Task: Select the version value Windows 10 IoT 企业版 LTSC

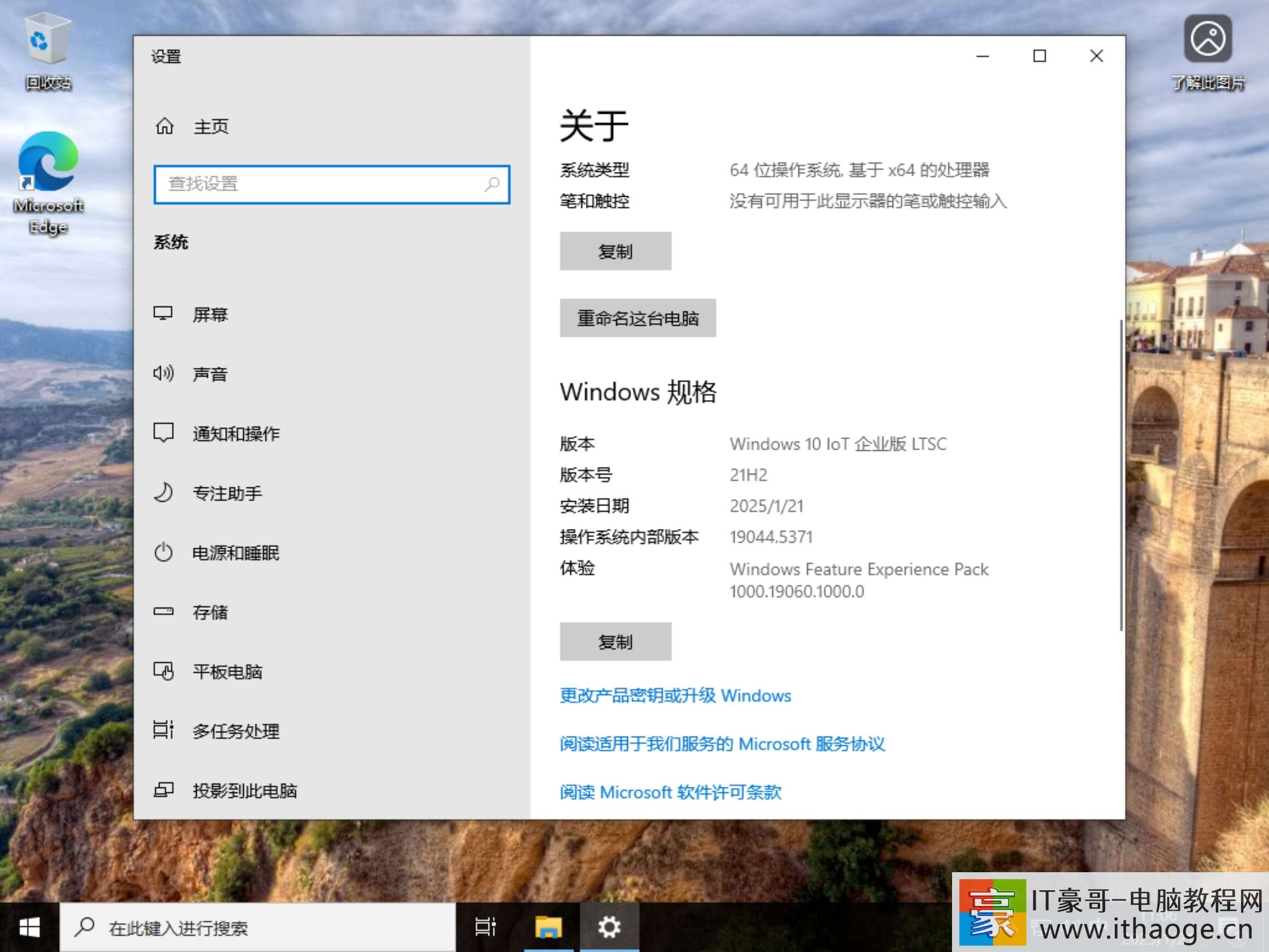Action: point(838,444)
